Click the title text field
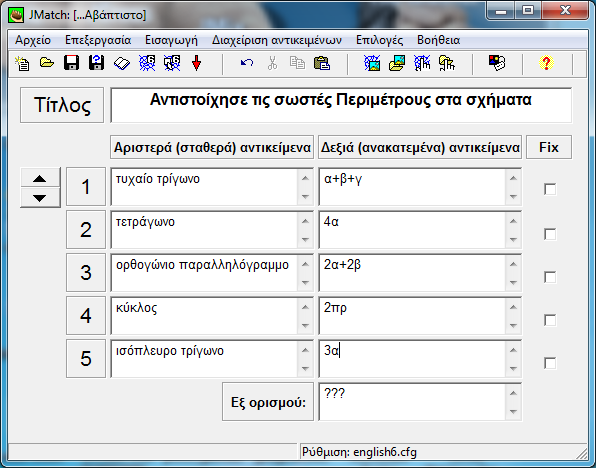Image resolution: width=596 pixels, height=468 pixels. point(341,105)
